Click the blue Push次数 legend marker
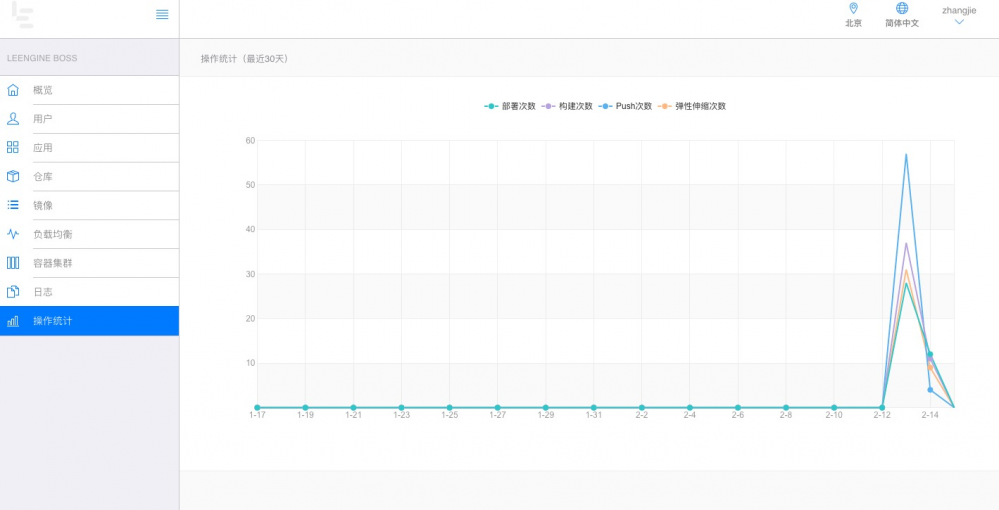Screen dimensions: 999x510 click(605, 106)
